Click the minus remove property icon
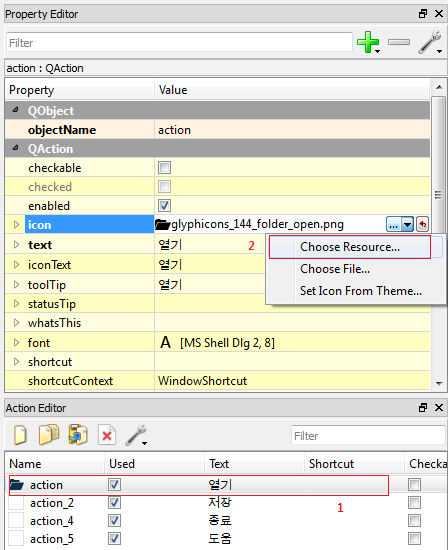Image resolution: width=448 pixels, height=550 pixels. [x=399, y=42]
